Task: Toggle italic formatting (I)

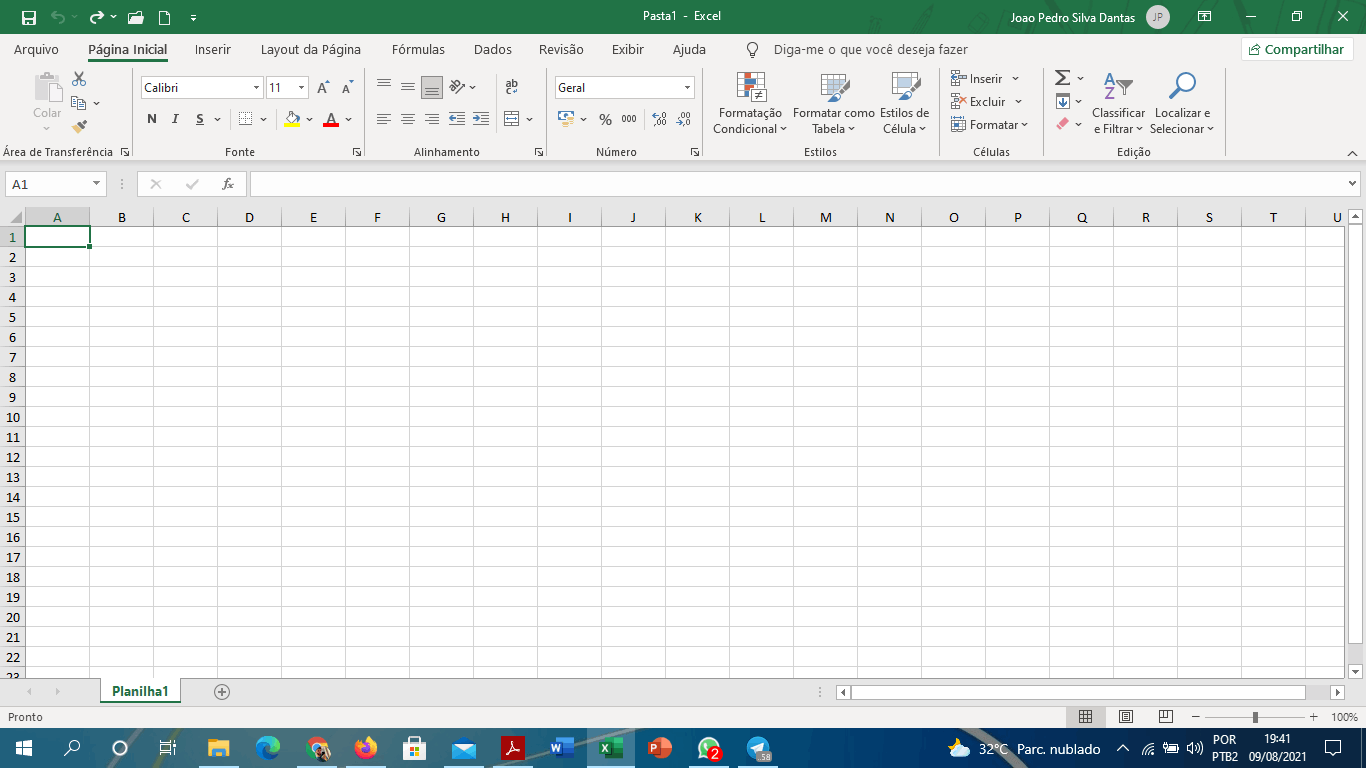Action: click(175, 119)
